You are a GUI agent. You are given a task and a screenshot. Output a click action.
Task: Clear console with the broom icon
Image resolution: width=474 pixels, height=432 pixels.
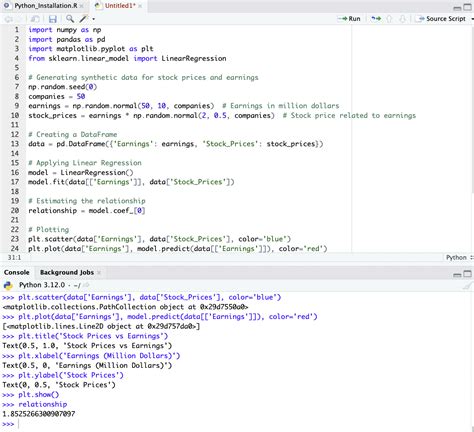[x=468, y=286]
